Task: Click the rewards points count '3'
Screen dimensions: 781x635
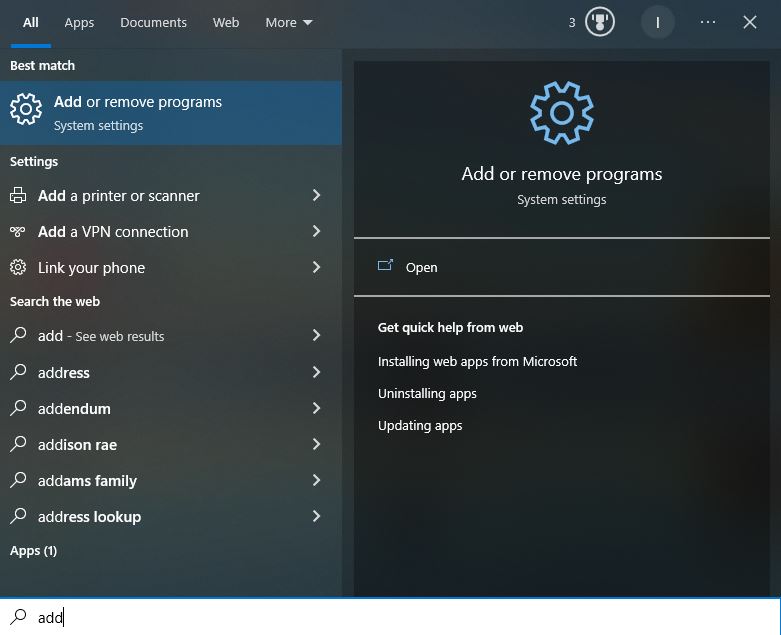Action: coord(572,22)
